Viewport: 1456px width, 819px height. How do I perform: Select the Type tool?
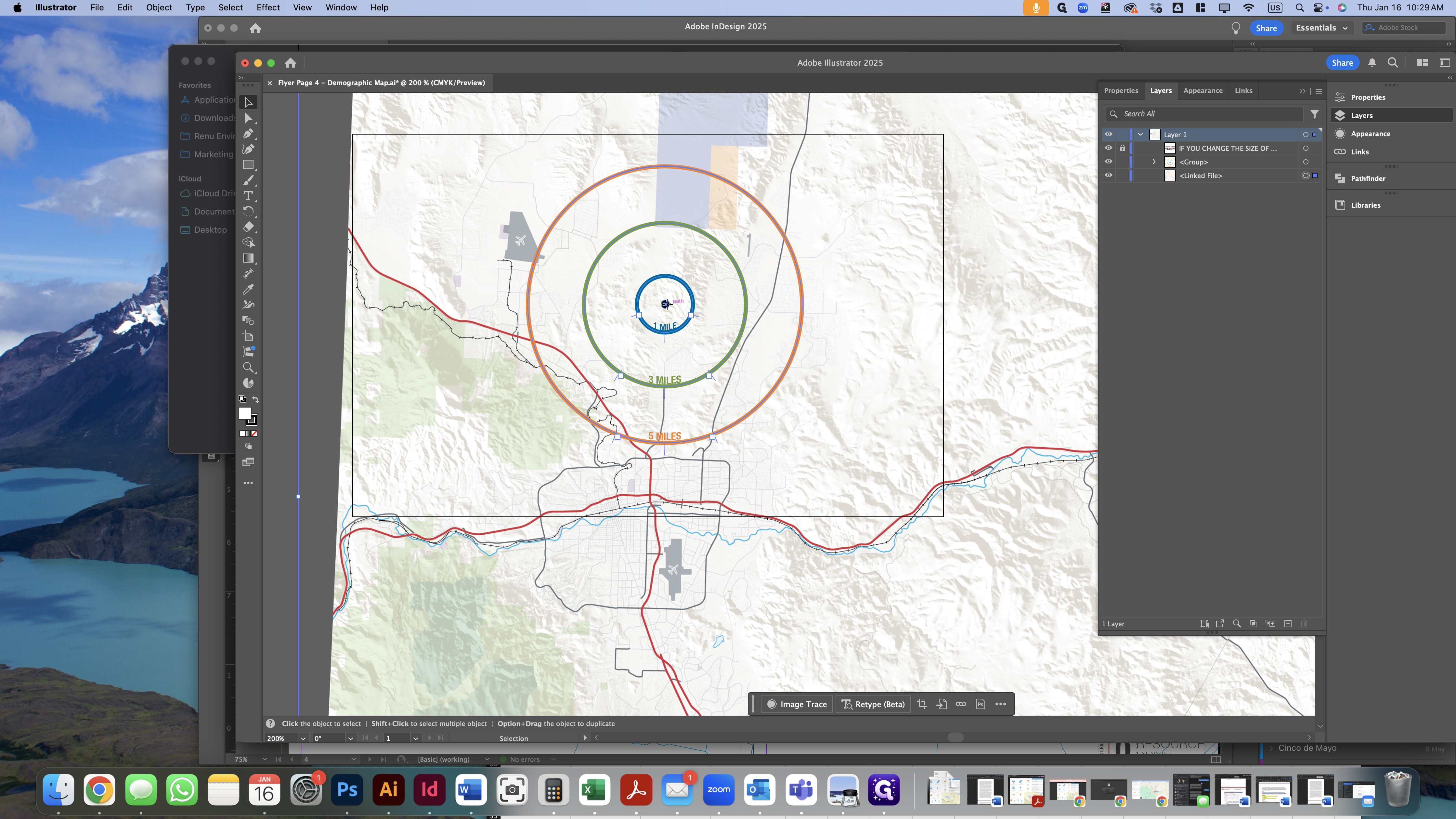tap(248, 196)
